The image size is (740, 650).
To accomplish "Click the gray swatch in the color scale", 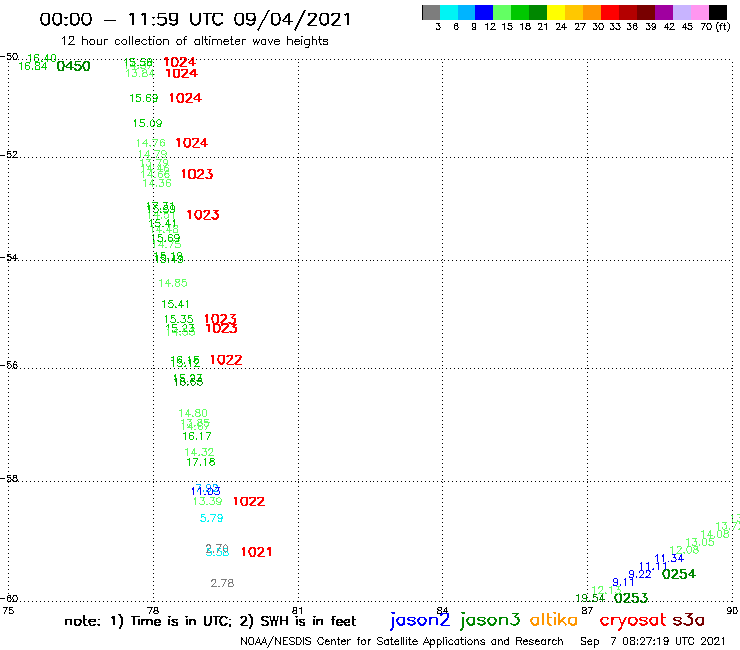I will [x=431, y=12].
